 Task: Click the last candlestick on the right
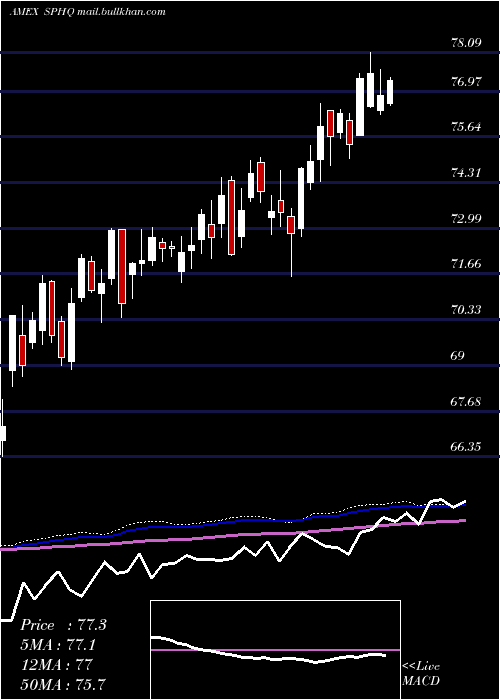tap(390, 92)
